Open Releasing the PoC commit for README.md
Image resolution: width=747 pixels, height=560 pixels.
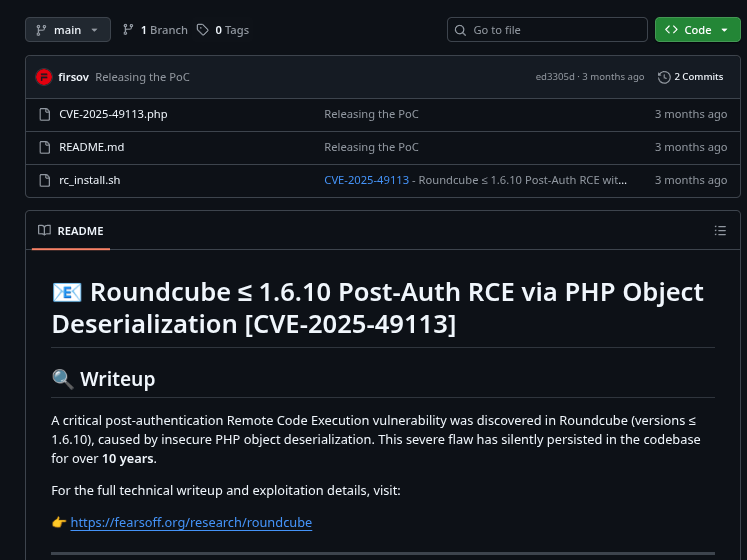click(371, 147)
